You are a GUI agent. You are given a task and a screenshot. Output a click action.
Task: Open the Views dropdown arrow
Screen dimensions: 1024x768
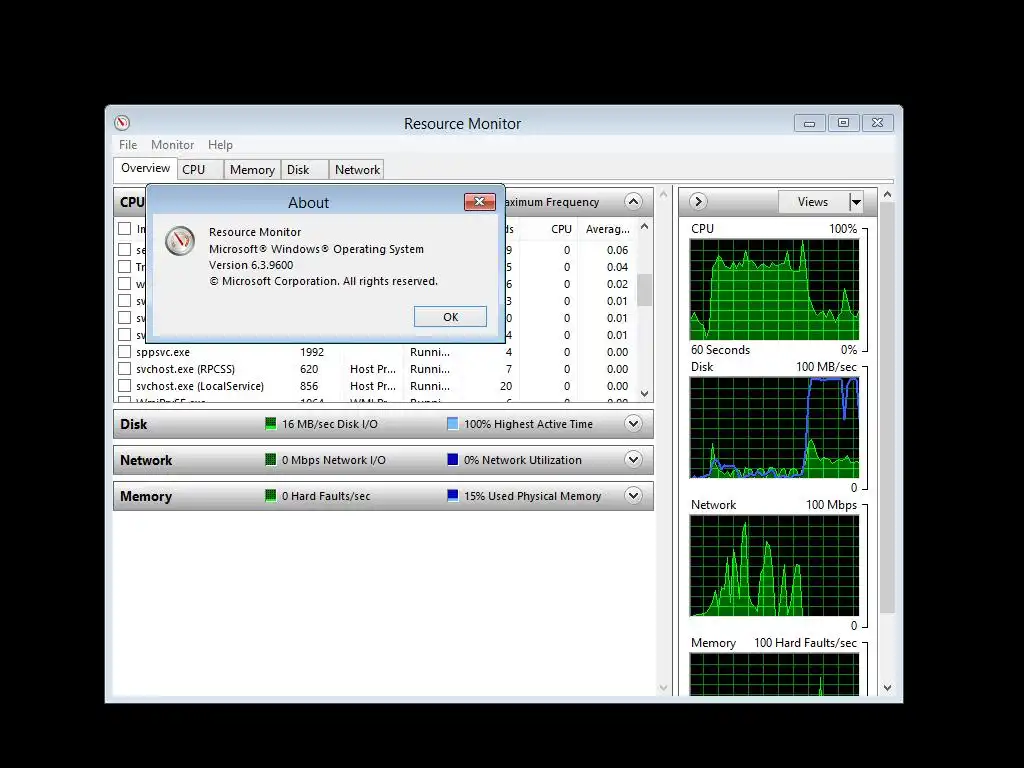[x=856, y=202]
